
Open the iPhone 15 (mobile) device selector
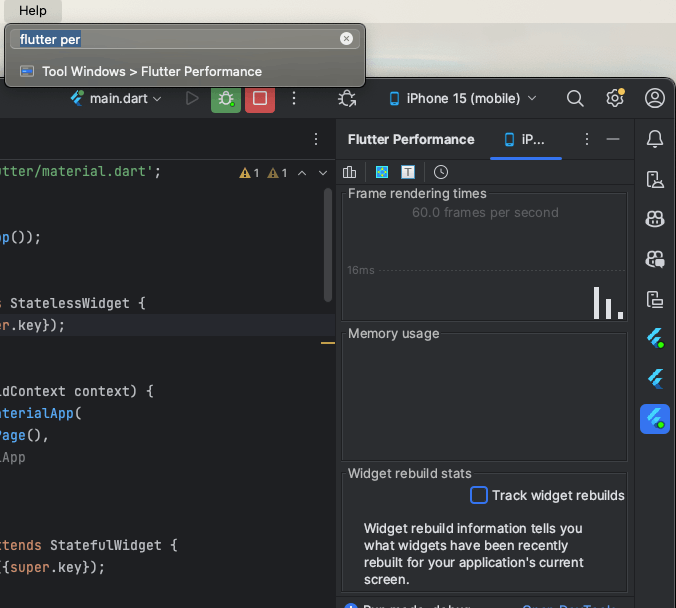[463, 99]
